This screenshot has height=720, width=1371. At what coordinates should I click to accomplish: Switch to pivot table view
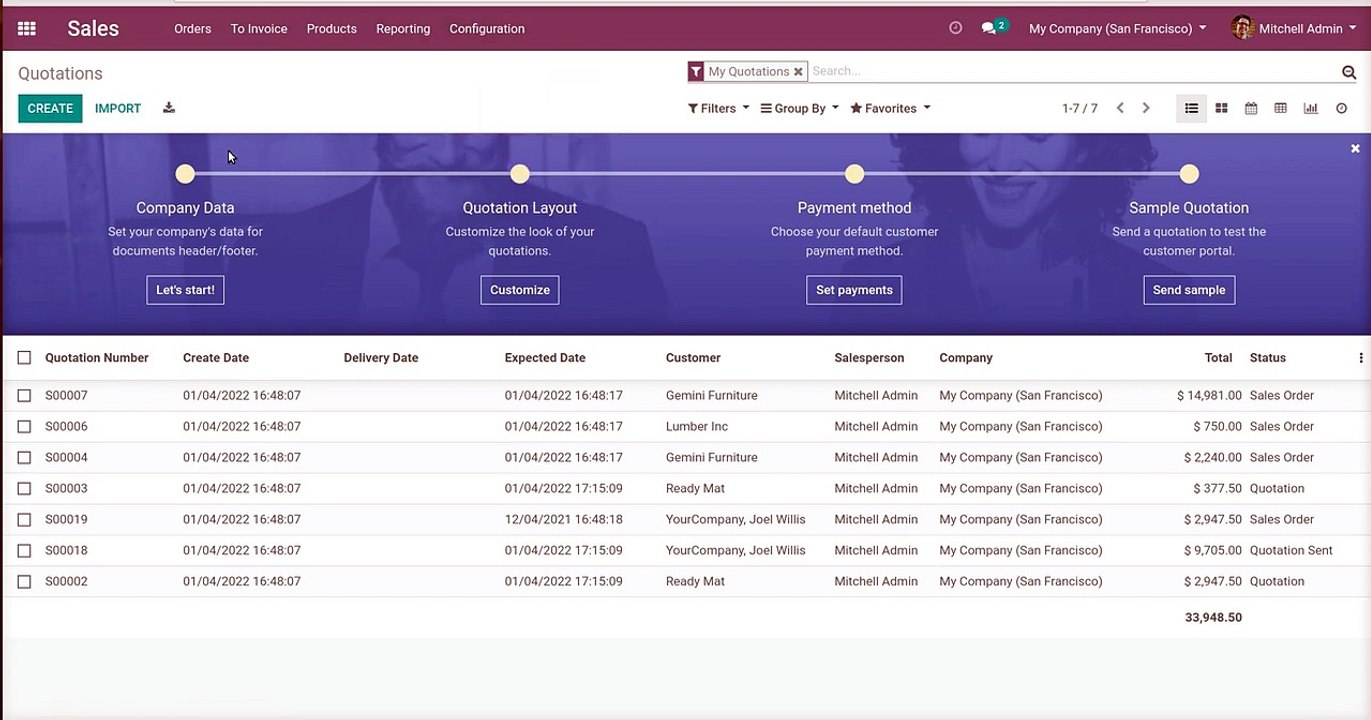[x=1280, y=108]
